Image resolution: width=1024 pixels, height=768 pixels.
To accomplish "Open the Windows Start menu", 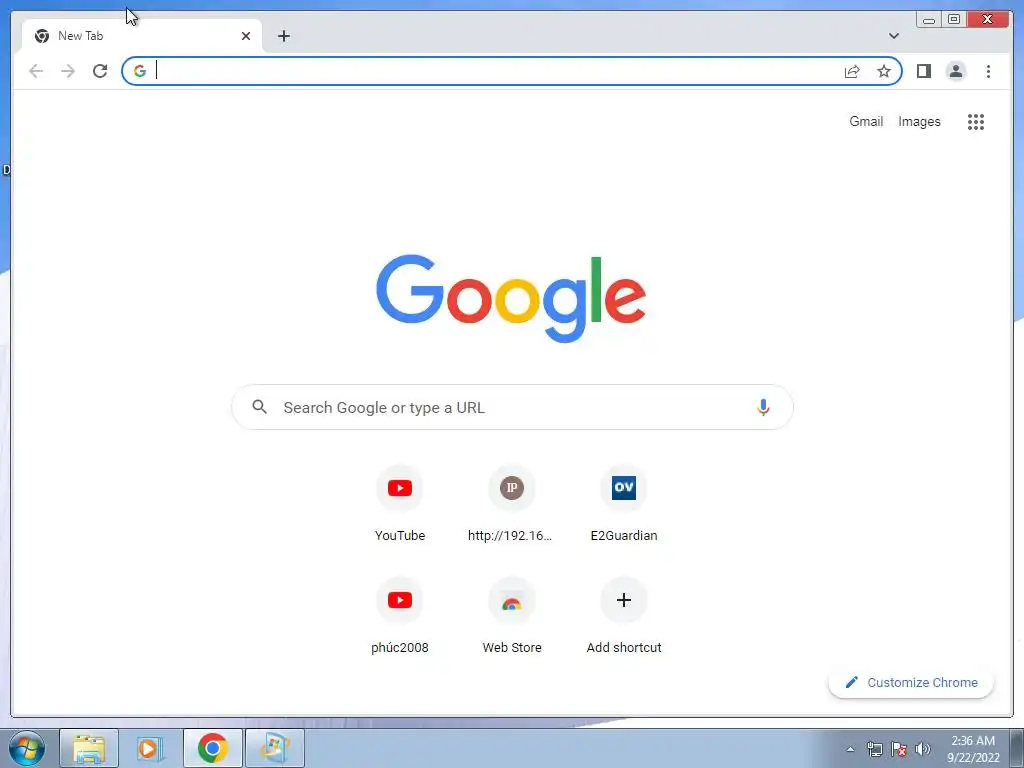I will [27, 748].
